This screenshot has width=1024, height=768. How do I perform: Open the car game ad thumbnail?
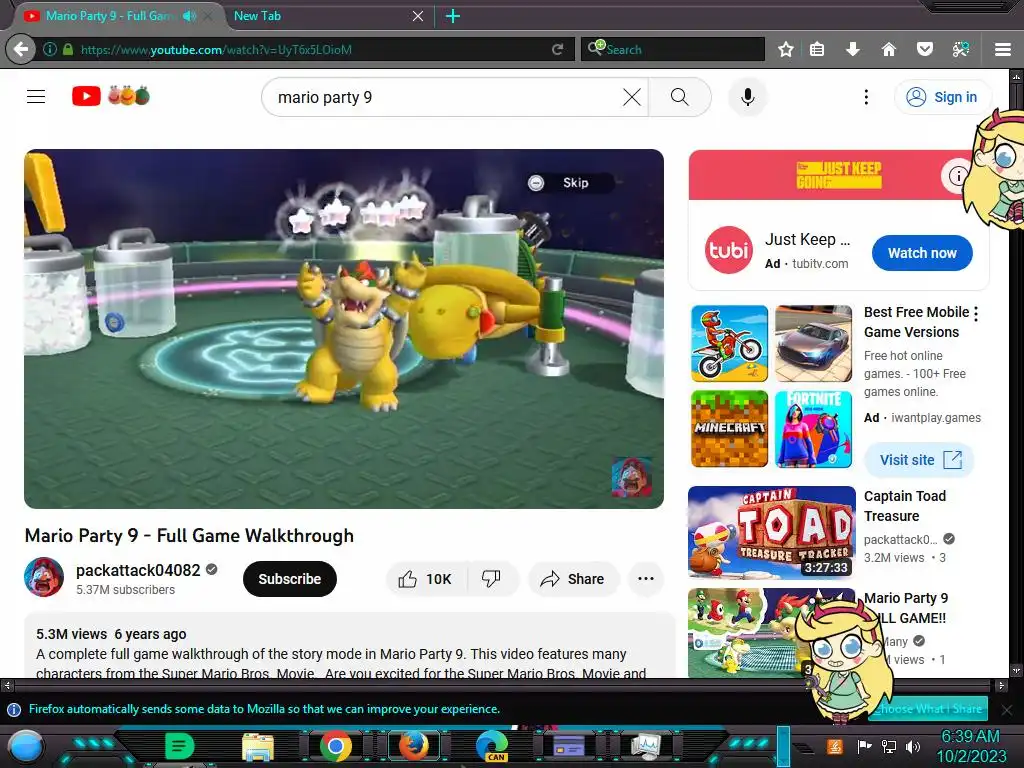point(813,343)
